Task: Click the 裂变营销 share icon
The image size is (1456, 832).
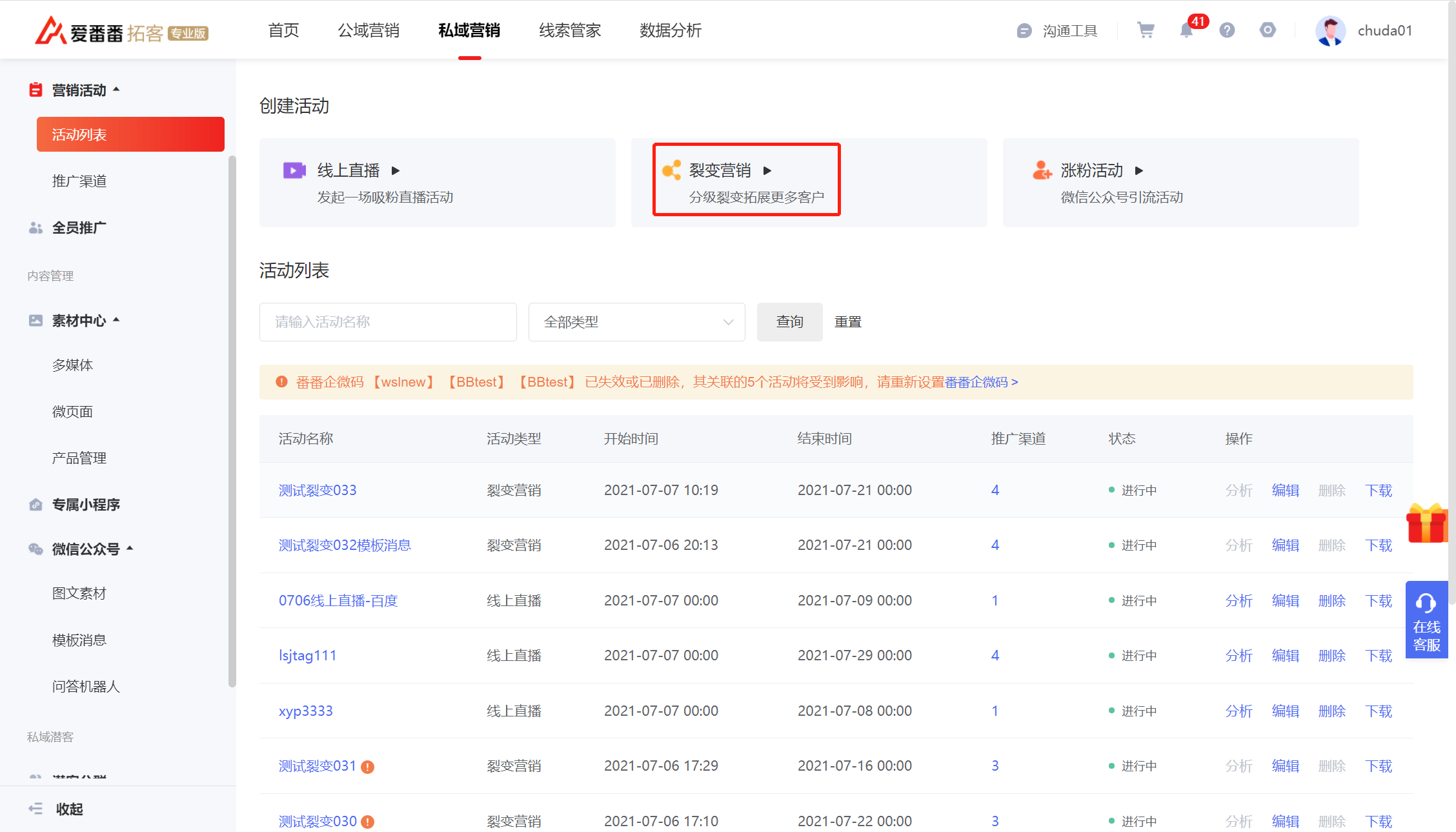Action: (672, 170)
